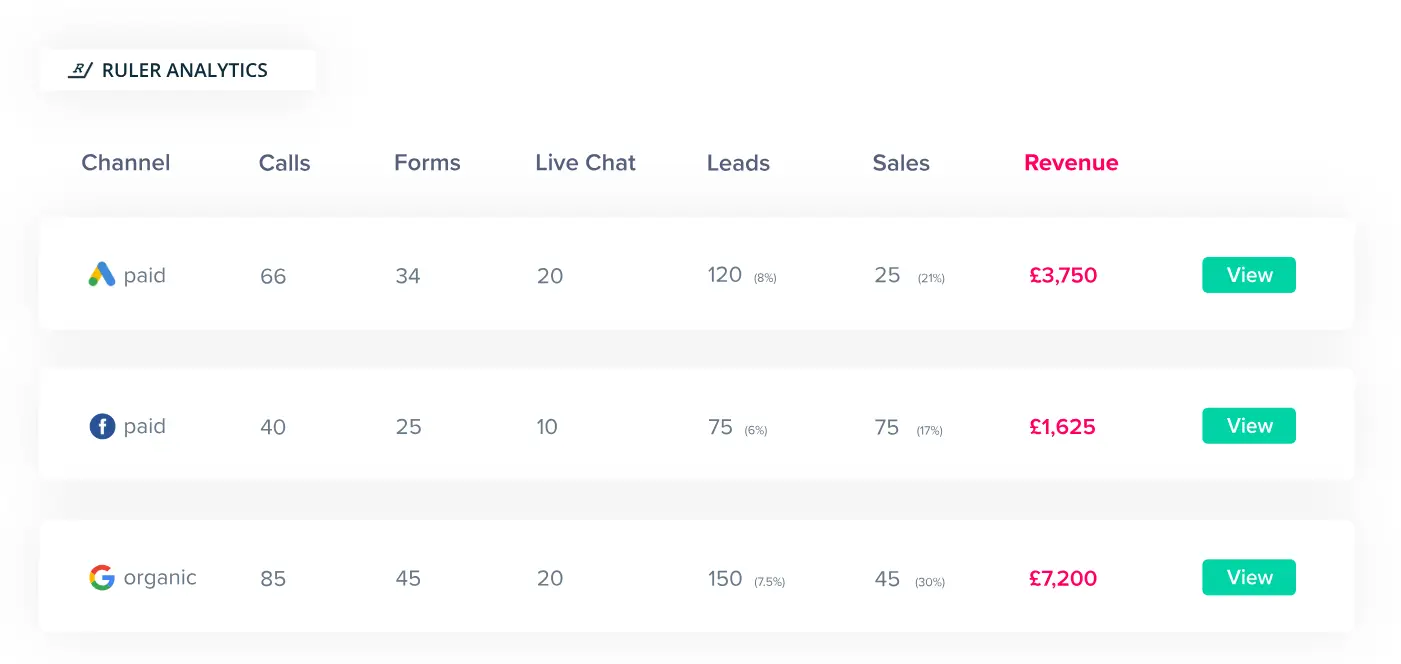Image resolution: width=1401 pixels, height=664 pixels.
Task: Click the Facebook logo next to paid
Action: (x=101, y=425)
